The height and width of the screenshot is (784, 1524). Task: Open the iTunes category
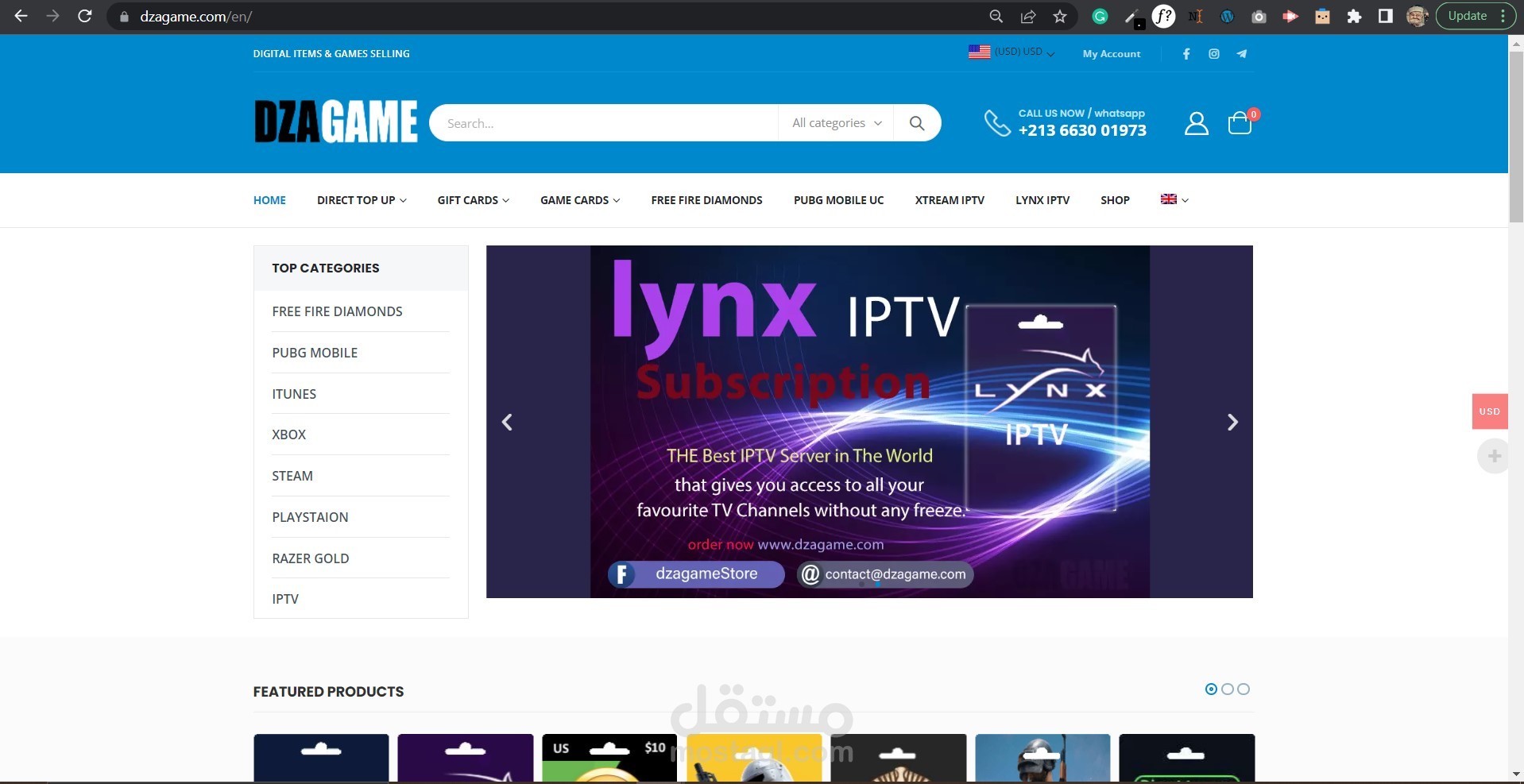coord(294,394)
